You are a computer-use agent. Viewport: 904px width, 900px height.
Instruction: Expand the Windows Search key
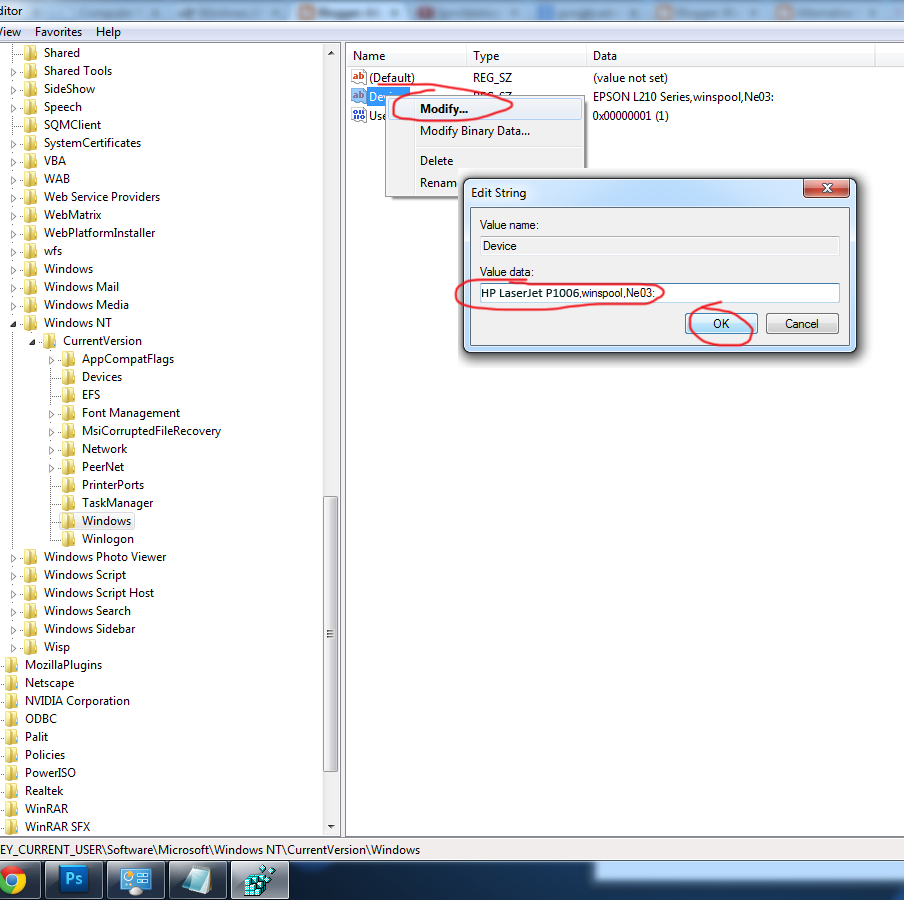point(13,612)
